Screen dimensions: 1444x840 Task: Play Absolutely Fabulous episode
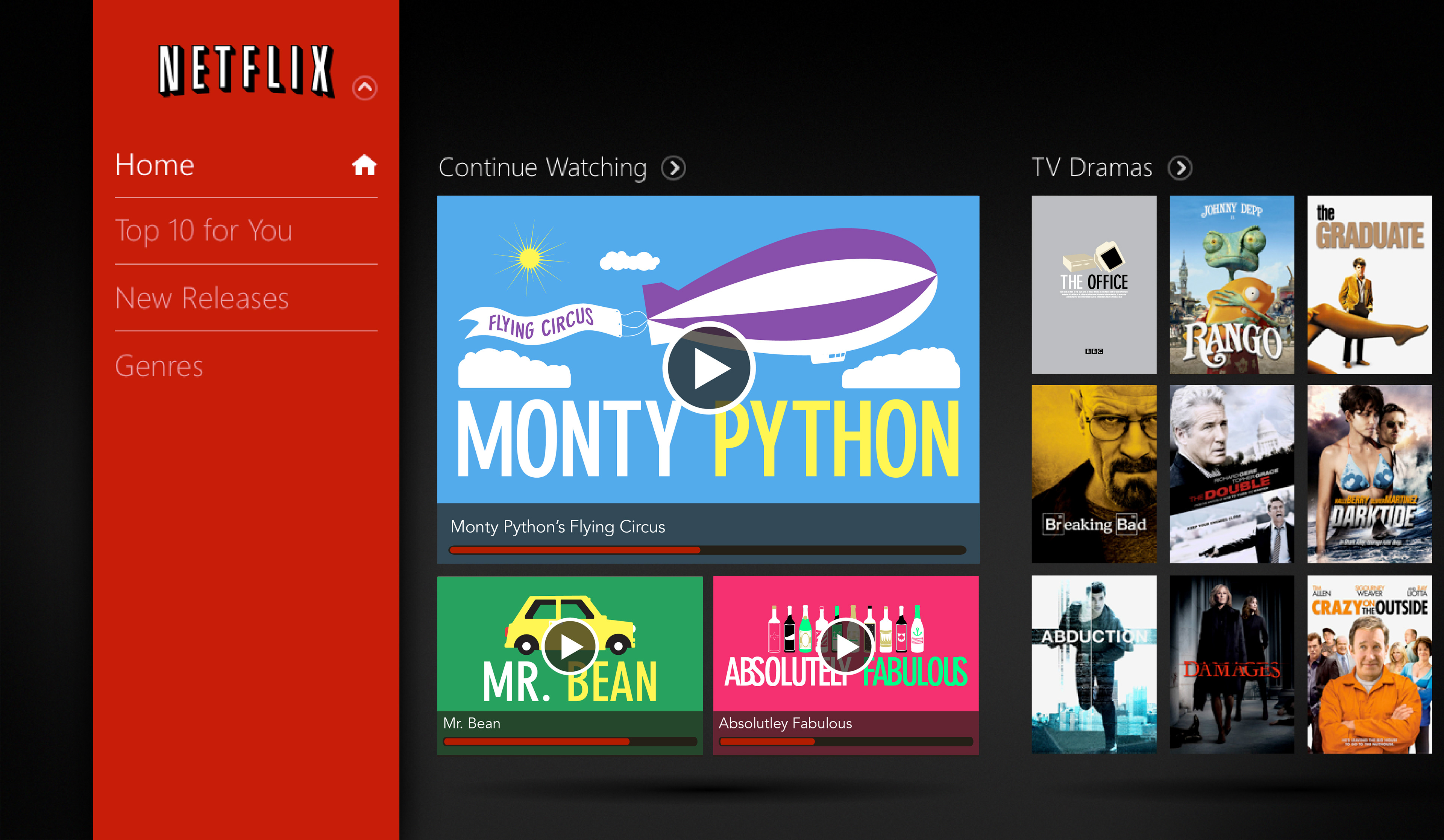pos(846,647)
